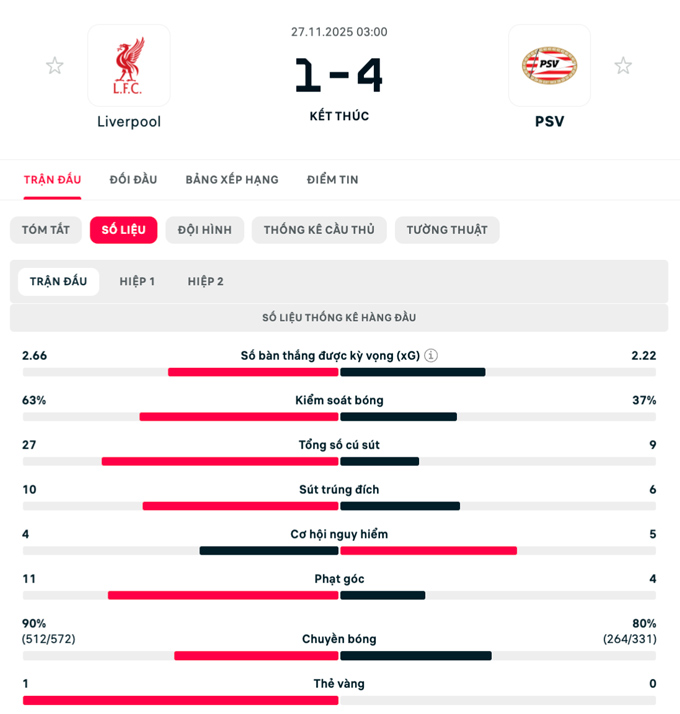Screen dimensions: 680x714
Task: Click the PSV team name
Action: [x=549, y=122]
